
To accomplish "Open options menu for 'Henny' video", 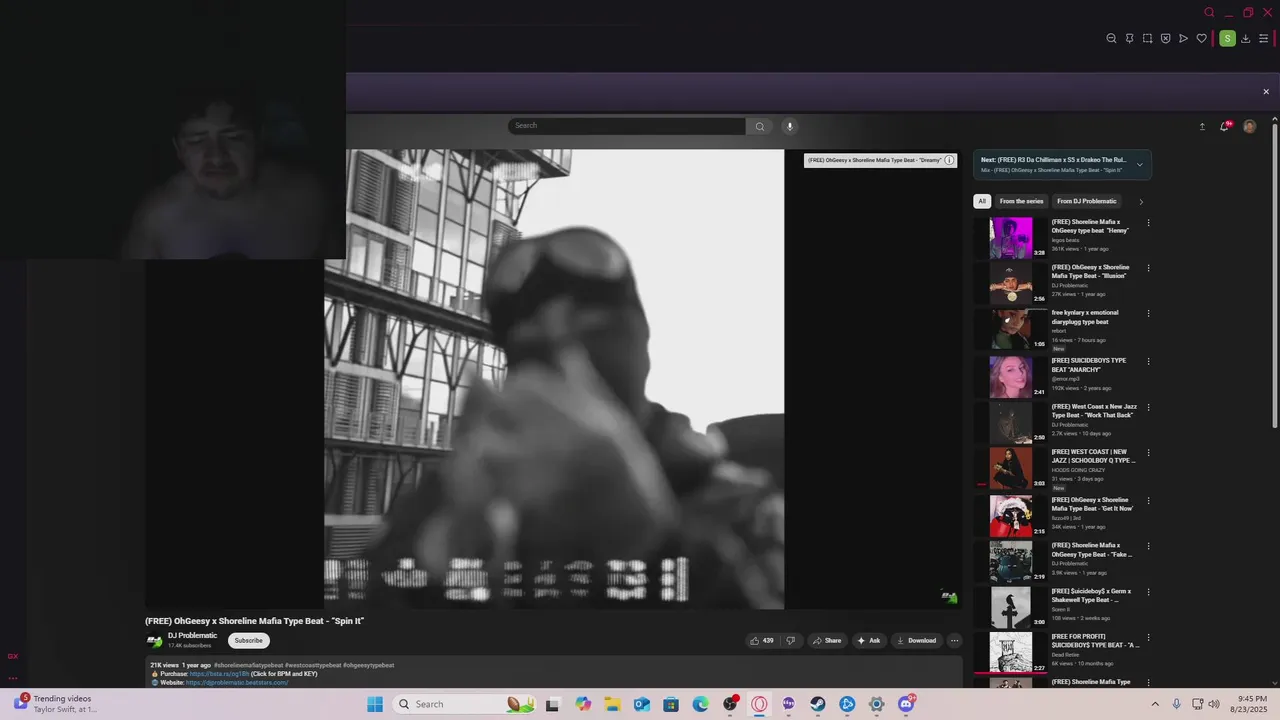I will 1148,223.
